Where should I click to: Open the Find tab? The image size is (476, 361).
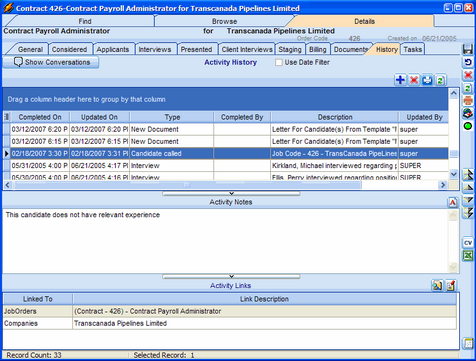pos(85,21)
